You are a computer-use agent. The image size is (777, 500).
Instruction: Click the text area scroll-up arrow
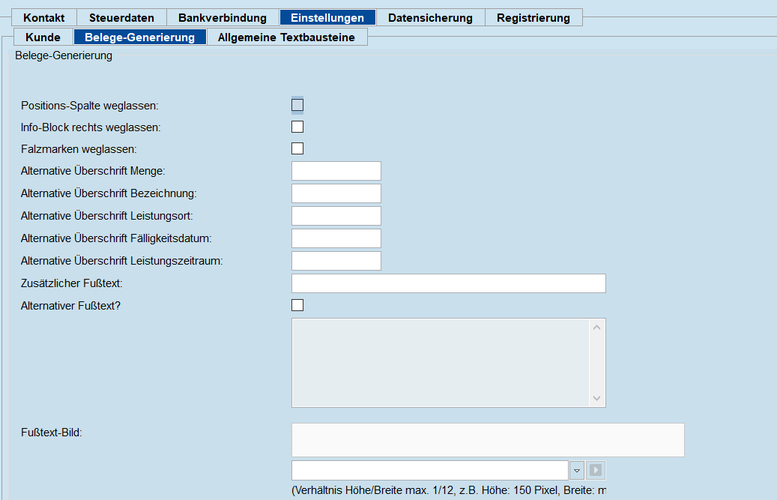click(x=597, y=328)
